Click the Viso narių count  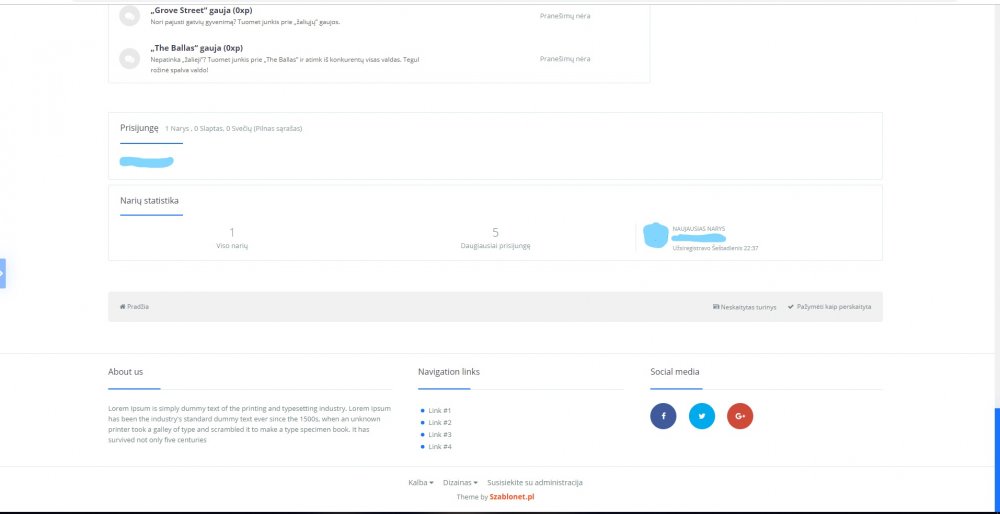(232, 233)
